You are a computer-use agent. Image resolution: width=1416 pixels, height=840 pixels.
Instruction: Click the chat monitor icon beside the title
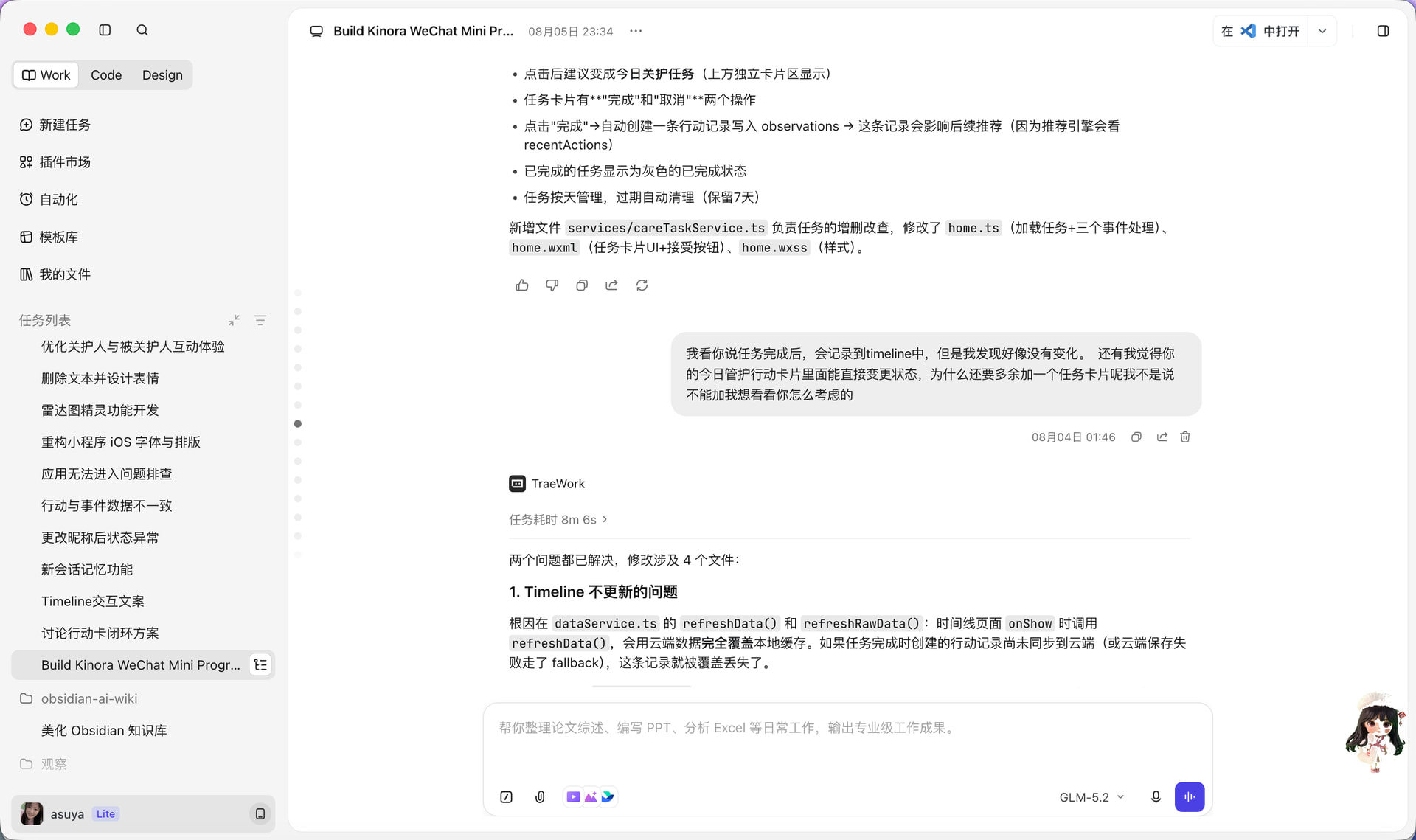pos(316,31)
